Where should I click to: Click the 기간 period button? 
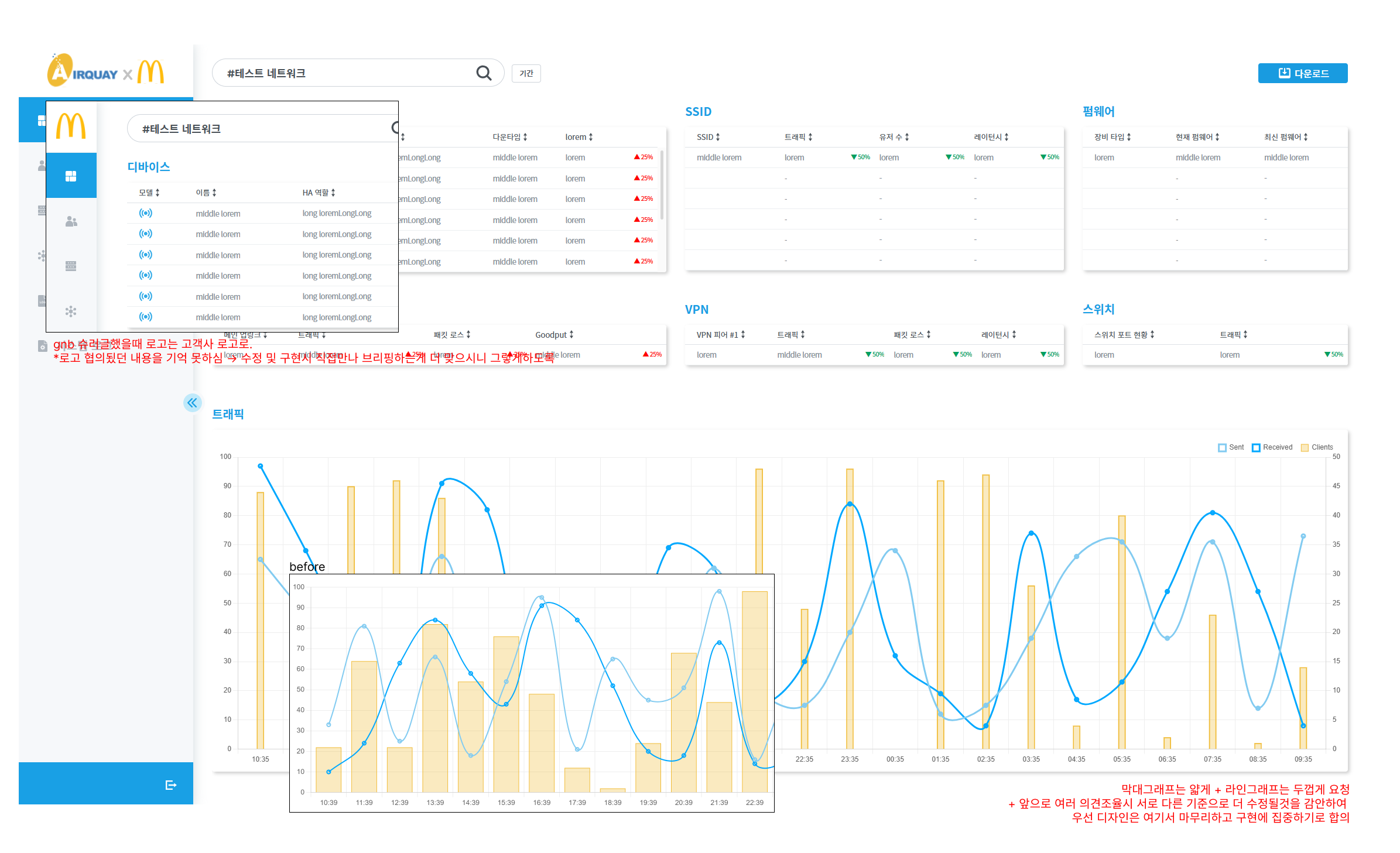[x=526, y=73]
